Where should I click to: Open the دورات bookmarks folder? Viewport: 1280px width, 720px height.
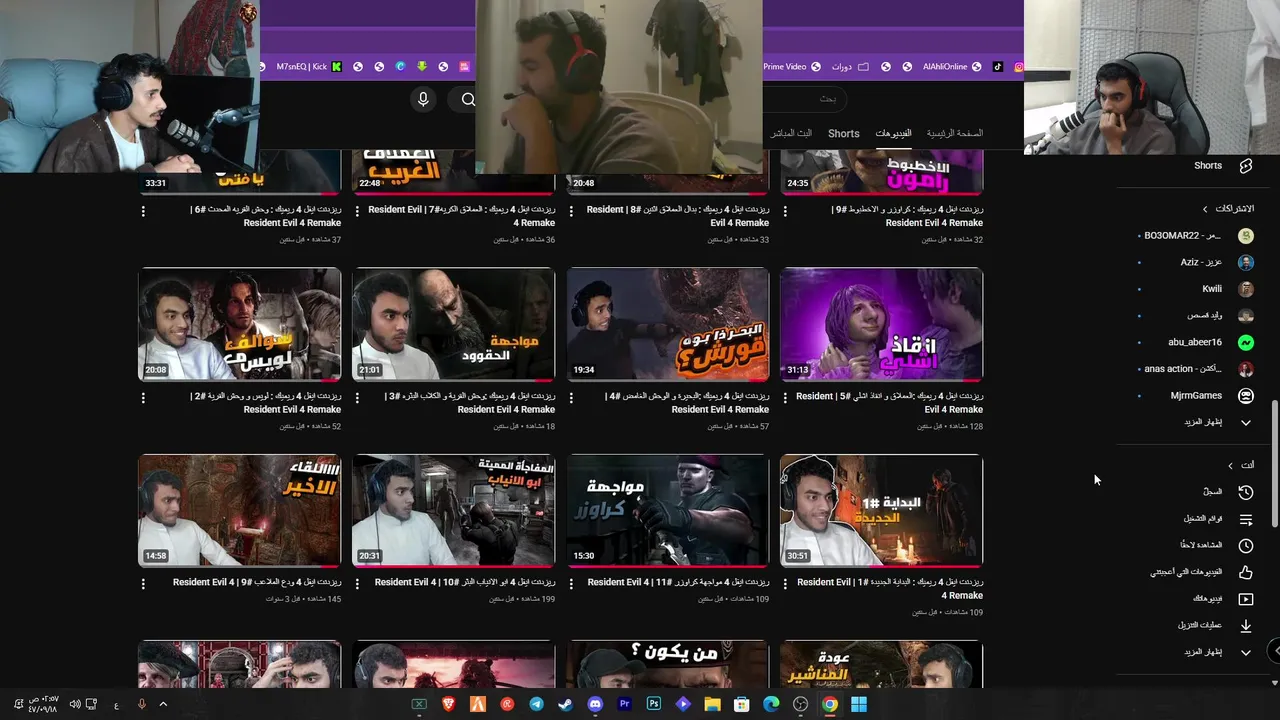pos(850,67)
